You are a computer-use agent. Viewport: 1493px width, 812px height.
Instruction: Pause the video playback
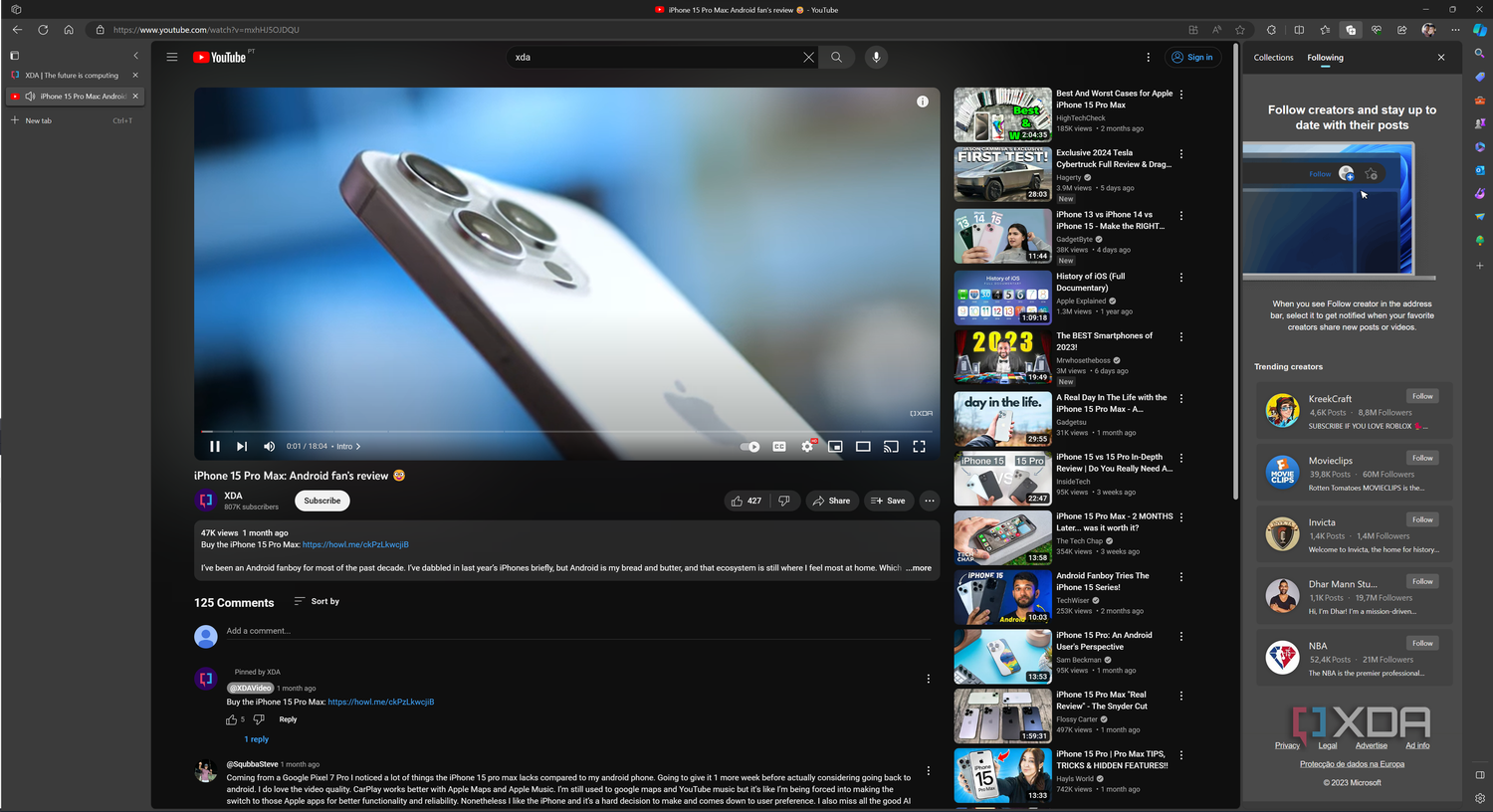tap(215, 447)
